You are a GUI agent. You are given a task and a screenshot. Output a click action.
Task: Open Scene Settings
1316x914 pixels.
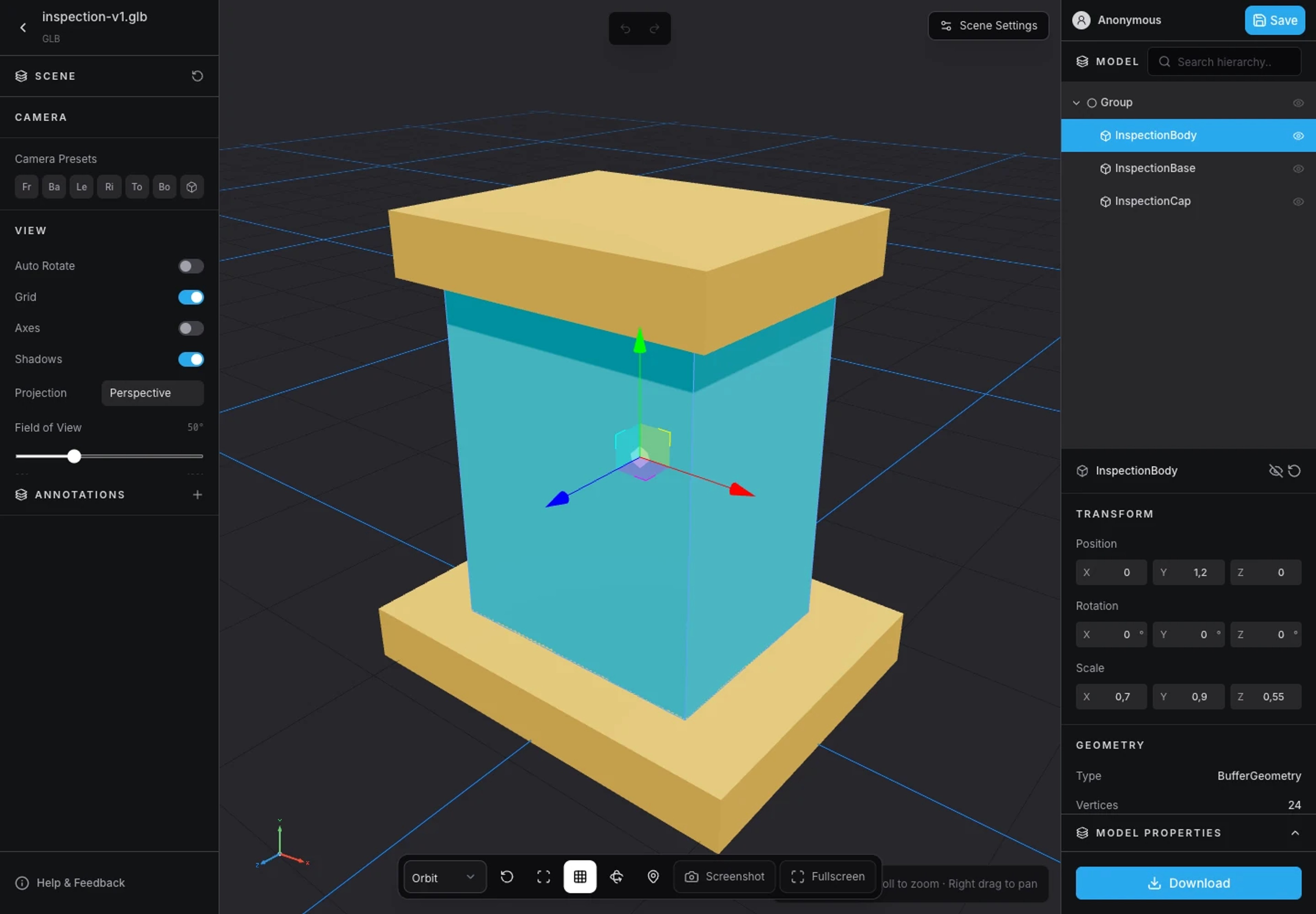(988, 26)
